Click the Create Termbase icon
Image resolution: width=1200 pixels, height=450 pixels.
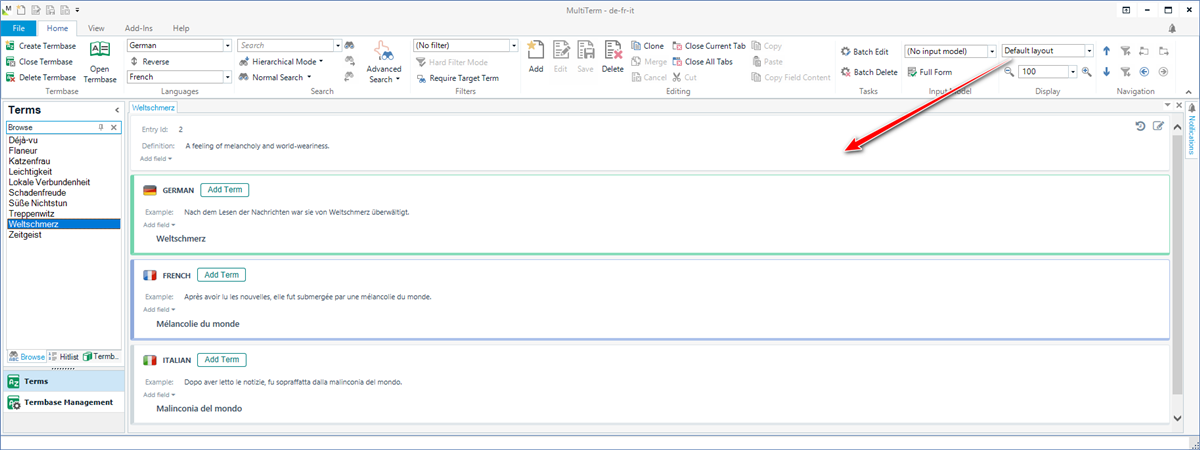point(10,46)
